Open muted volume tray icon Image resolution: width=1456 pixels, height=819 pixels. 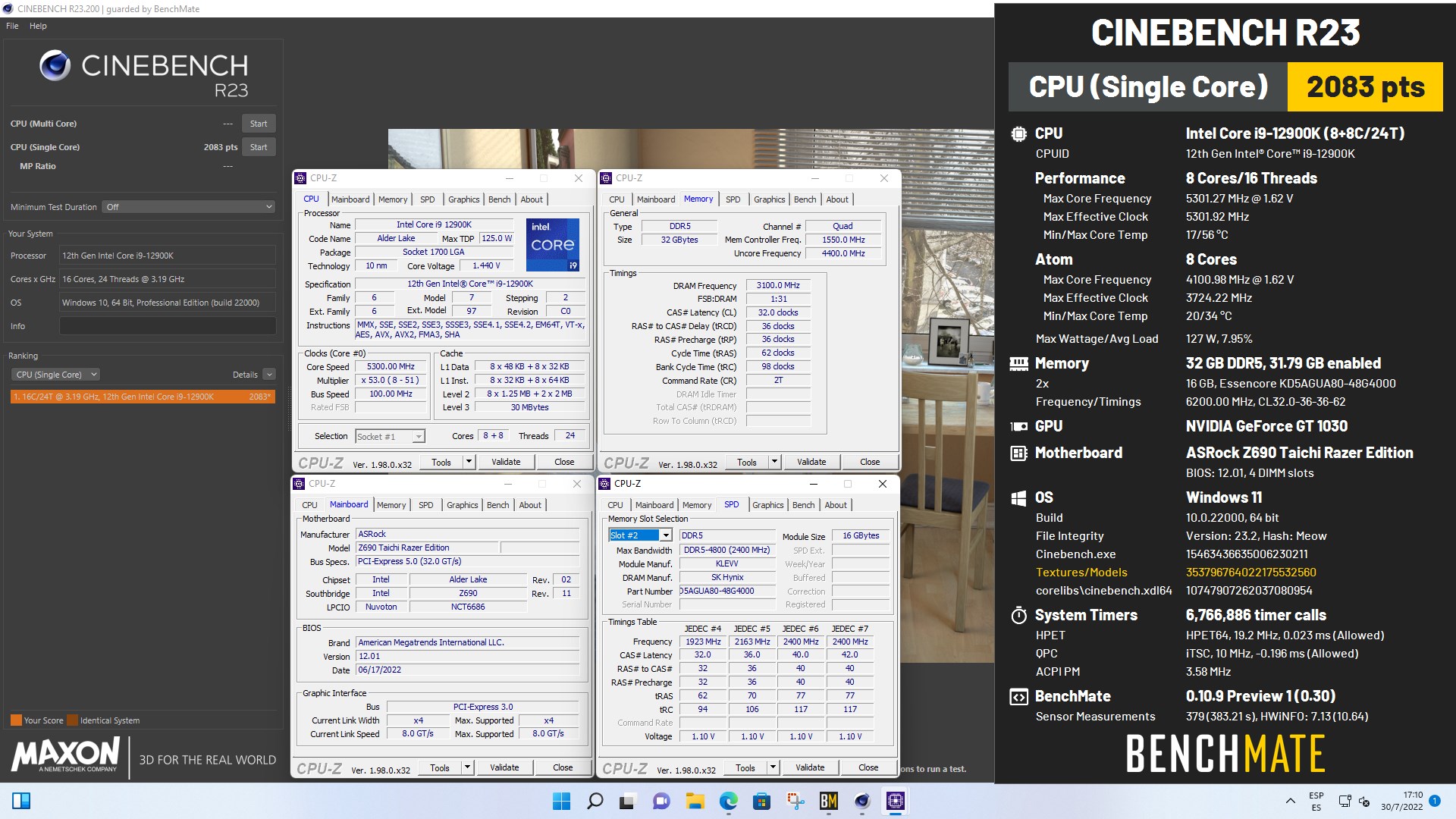1364,801
